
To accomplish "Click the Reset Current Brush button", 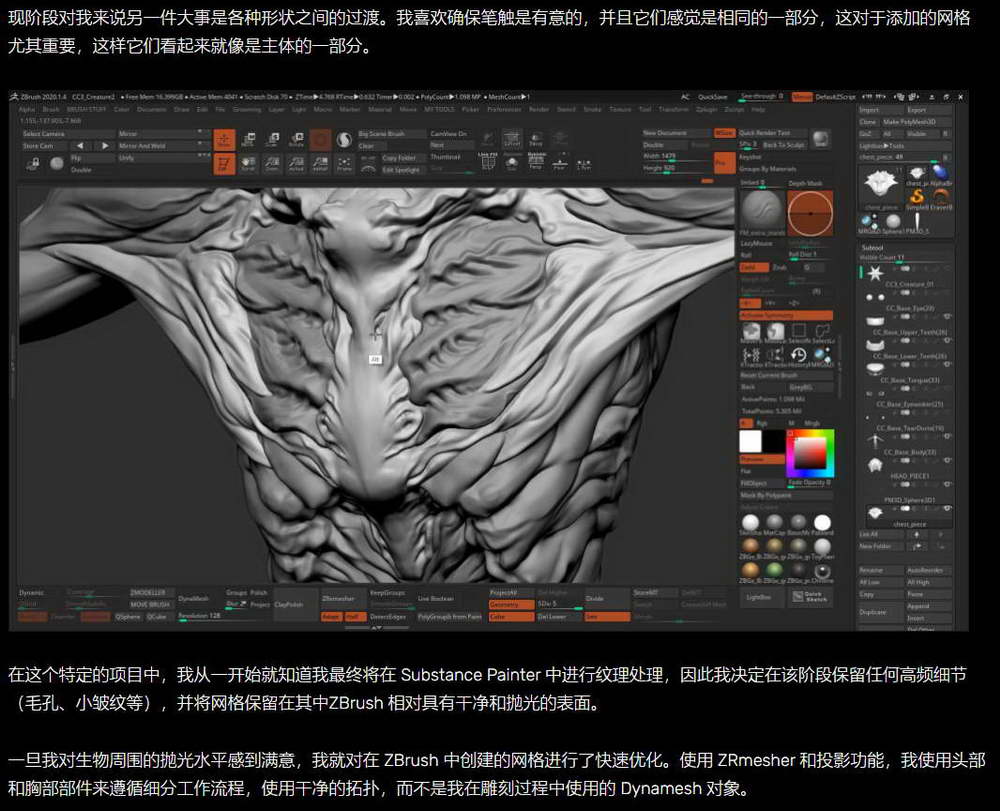I will [786, 376].
